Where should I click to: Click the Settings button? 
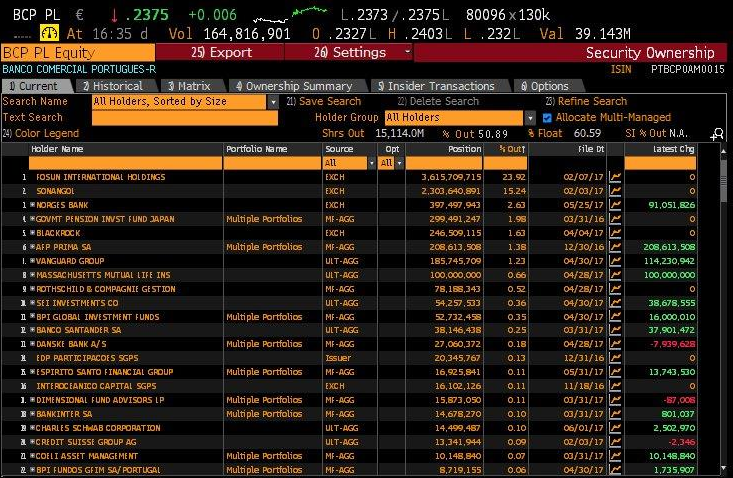pyautogui.click(x=350, y=52)
